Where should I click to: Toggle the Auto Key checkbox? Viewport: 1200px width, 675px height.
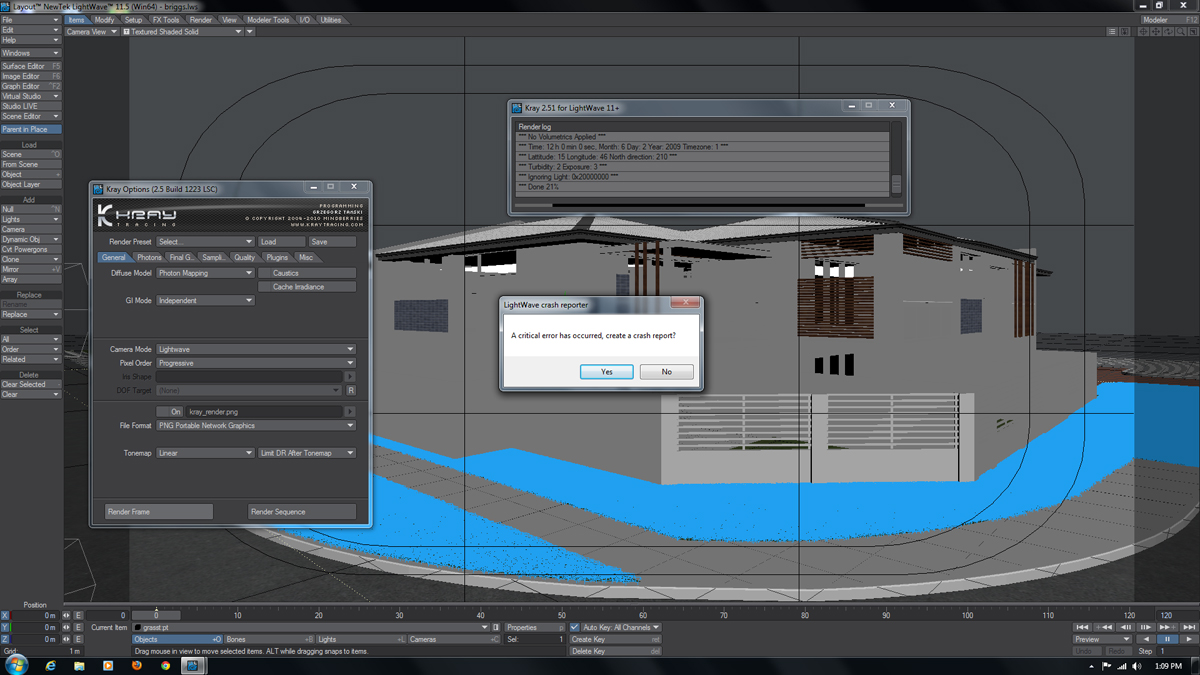click(574, 628)
